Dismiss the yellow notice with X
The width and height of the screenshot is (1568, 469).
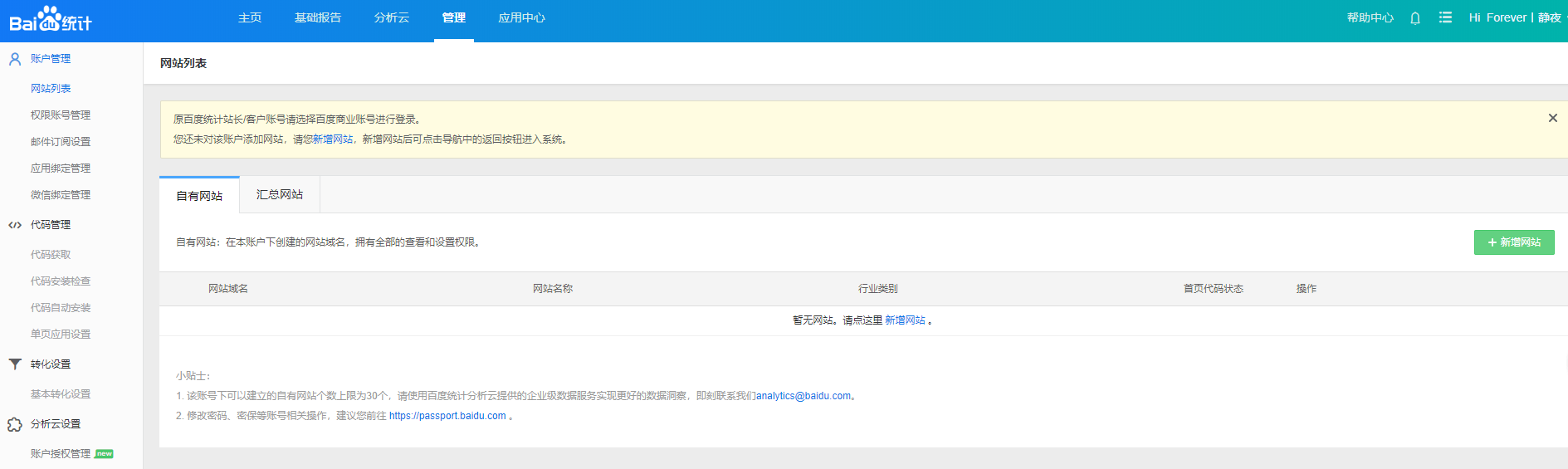[x=1552, y=118]
